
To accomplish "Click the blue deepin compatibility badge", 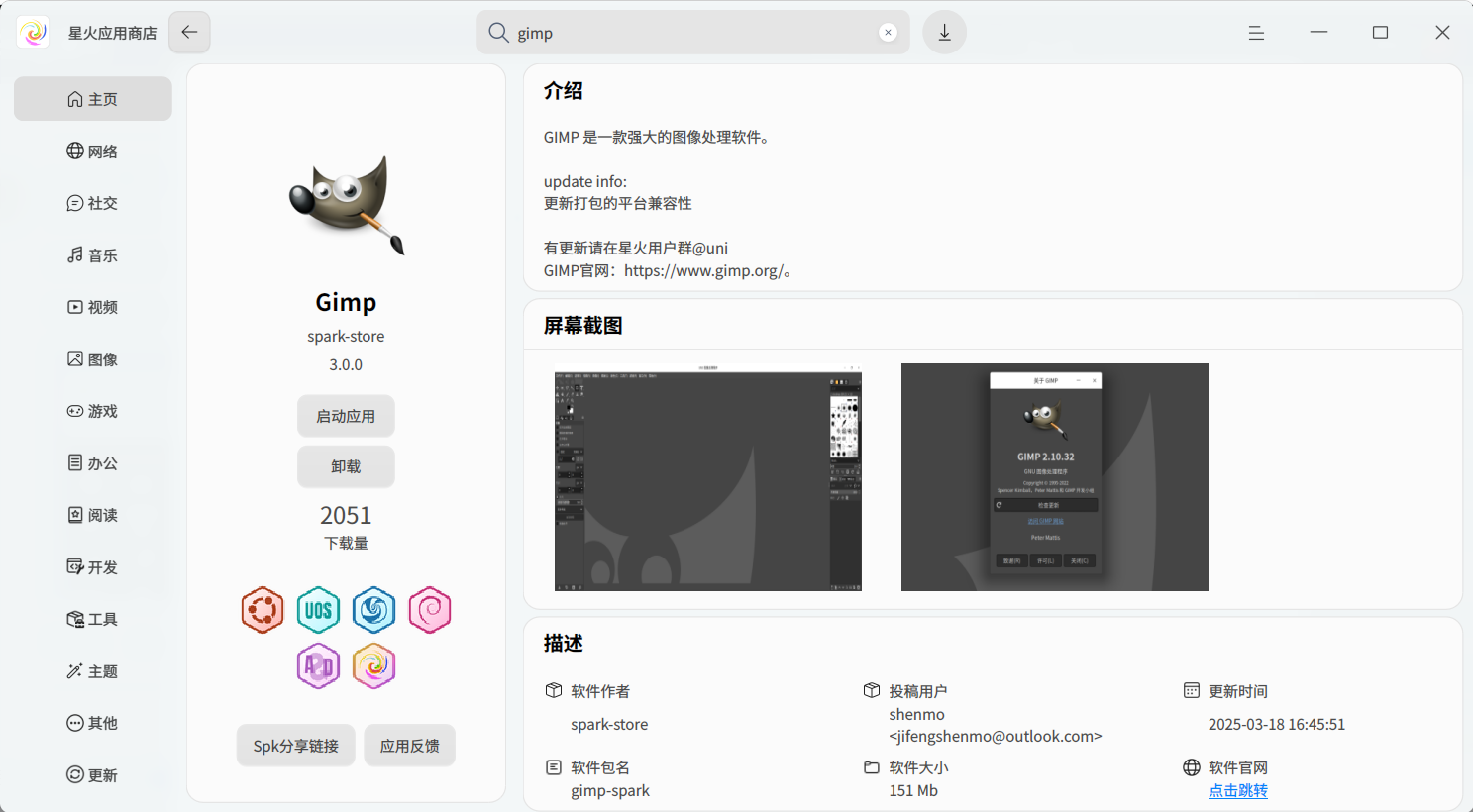I will click(x=374, y=610).
